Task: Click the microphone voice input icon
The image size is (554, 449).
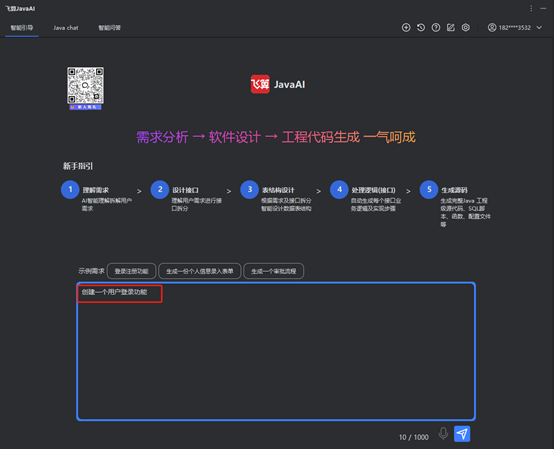Action: (443, 433)
